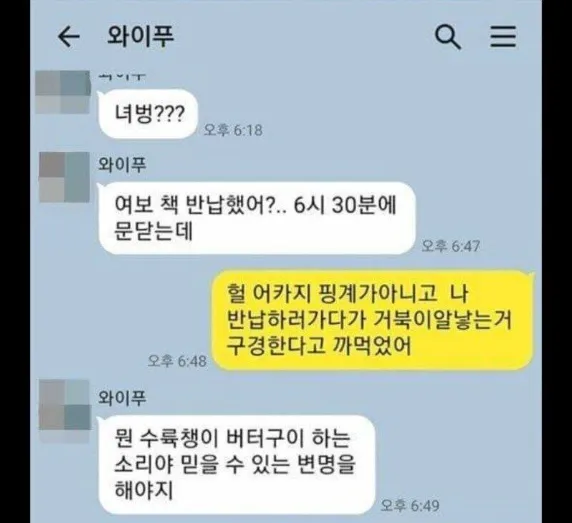Image resolution: width=572 pixels, height=523 pixels.
Task: Open the hamburger menu icon
Action: click(x=503, y=36)
